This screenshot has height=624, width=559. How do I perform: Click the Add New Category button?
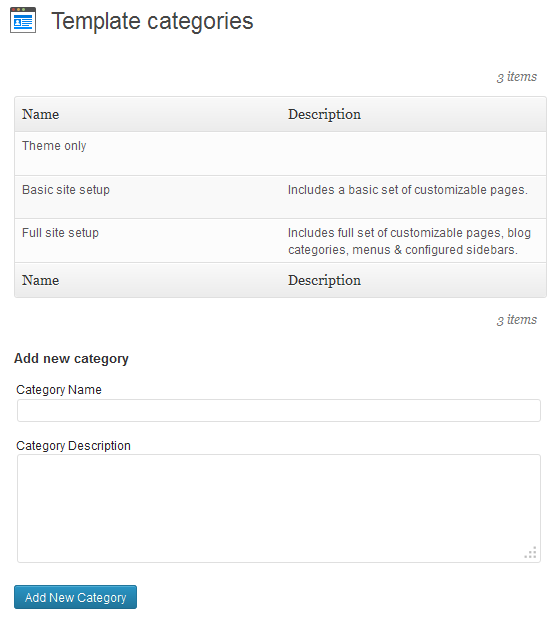pyautogui.click(x=75, y=597)
